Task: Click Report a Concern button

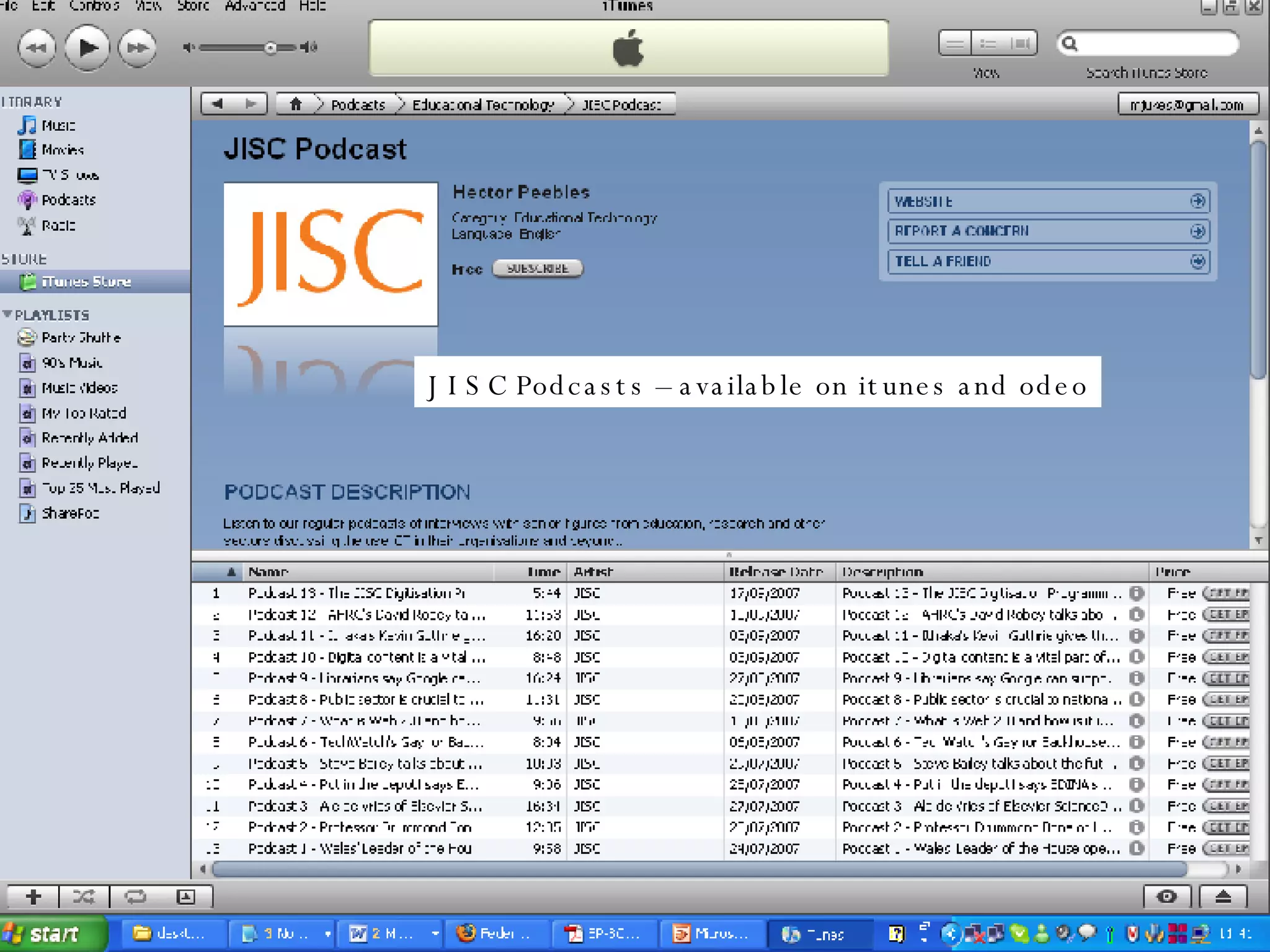Action: coord(1047,231)
